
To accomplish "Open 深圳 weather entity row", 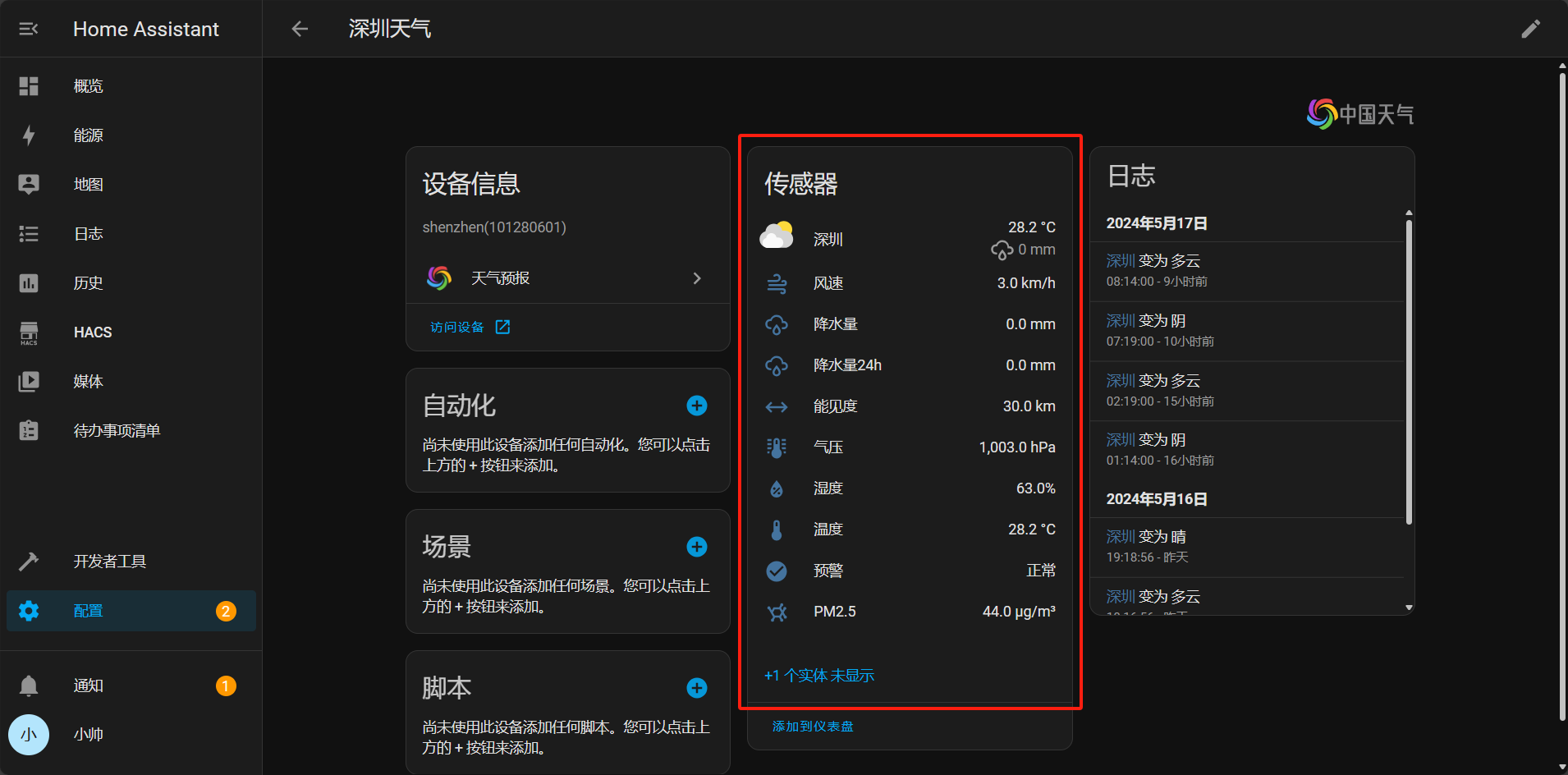I will point(910,239).
